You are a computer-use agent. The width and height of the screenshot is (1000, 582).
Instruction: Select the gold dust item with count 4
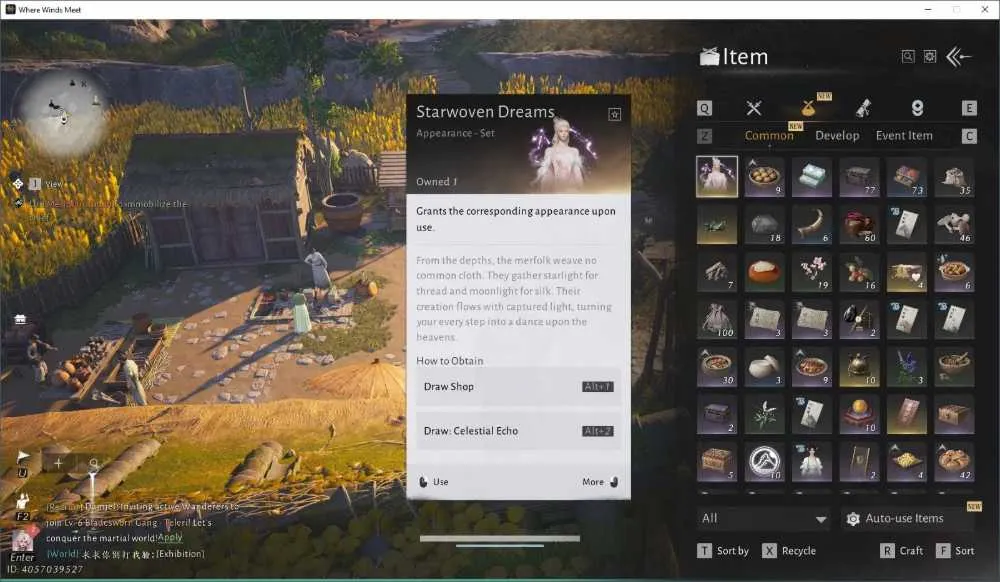click(x=906, y=461)
